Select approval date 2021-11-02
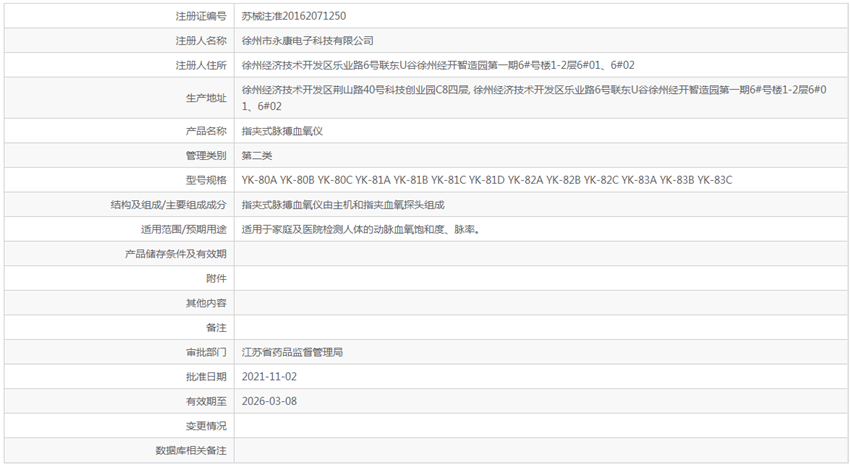Image resolution: width=850 pixels, height=464 pixels. [x=269, y=377]
